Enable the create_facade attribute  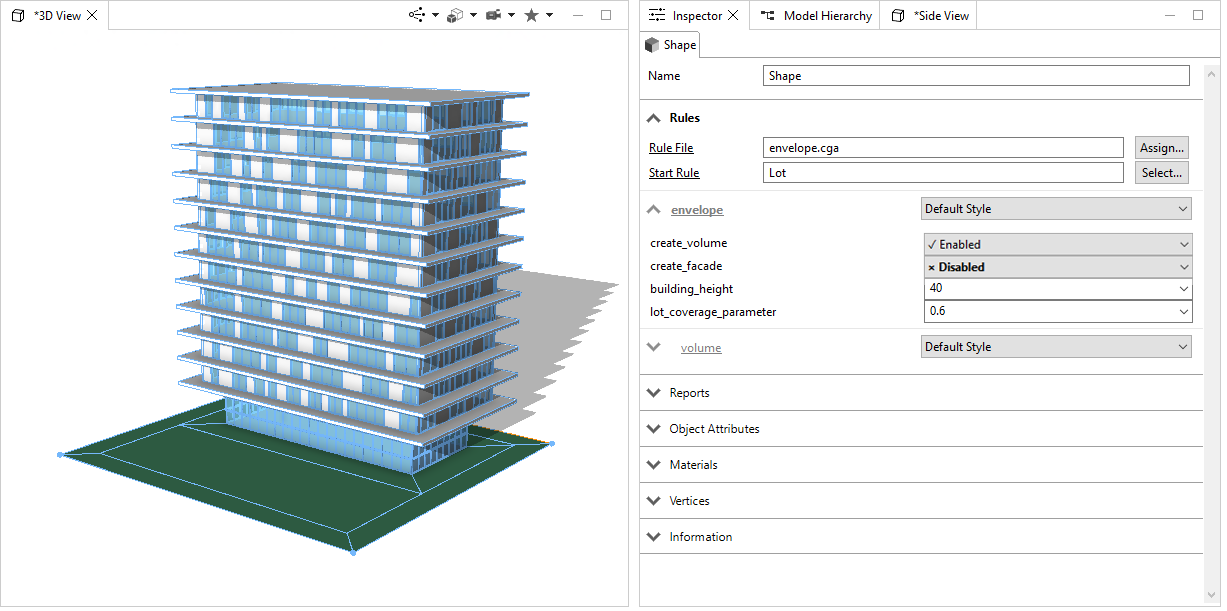(1056, 266)
